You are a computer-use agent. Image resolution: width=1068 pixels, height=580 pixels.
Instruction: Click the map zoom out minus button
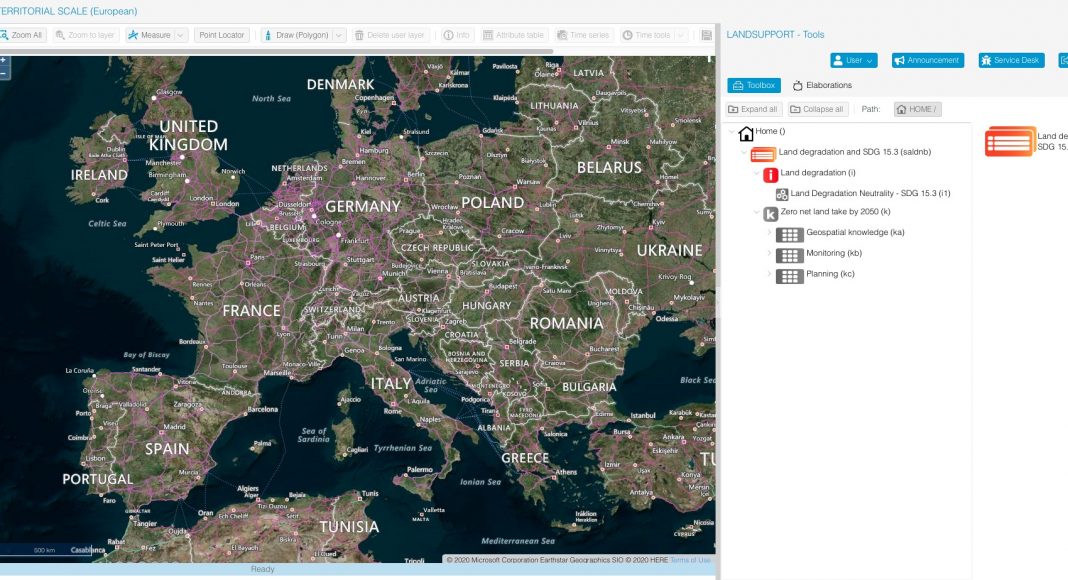(x=3, y=72)
